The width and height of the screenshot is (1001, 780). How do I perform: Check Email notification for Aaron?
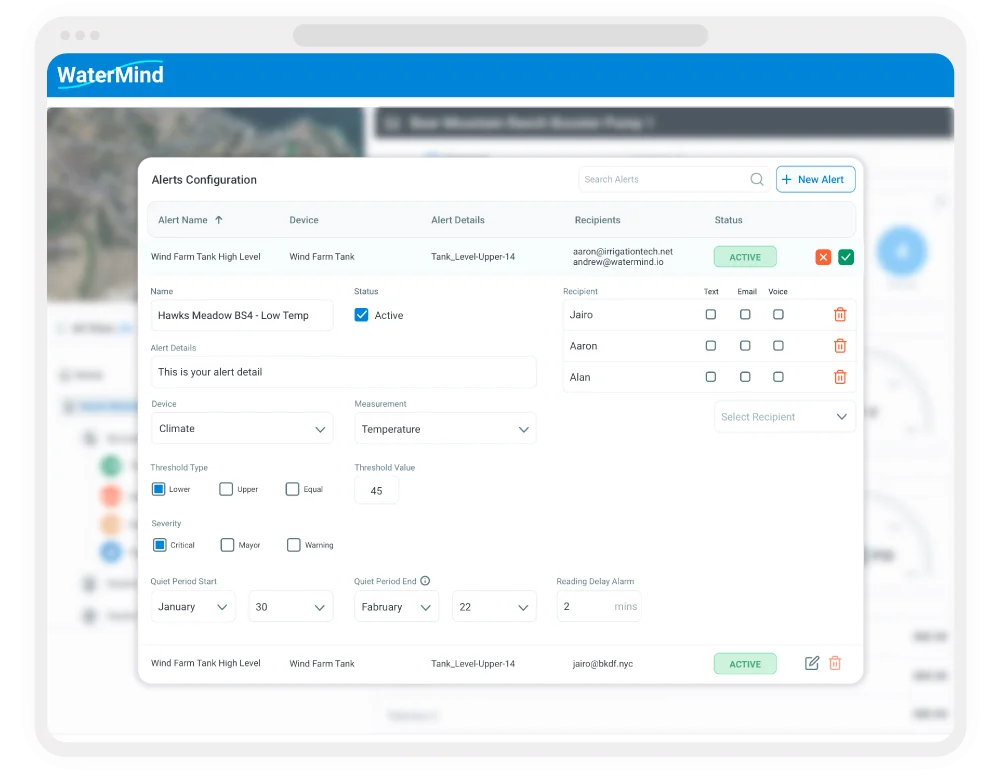point(745,345)
